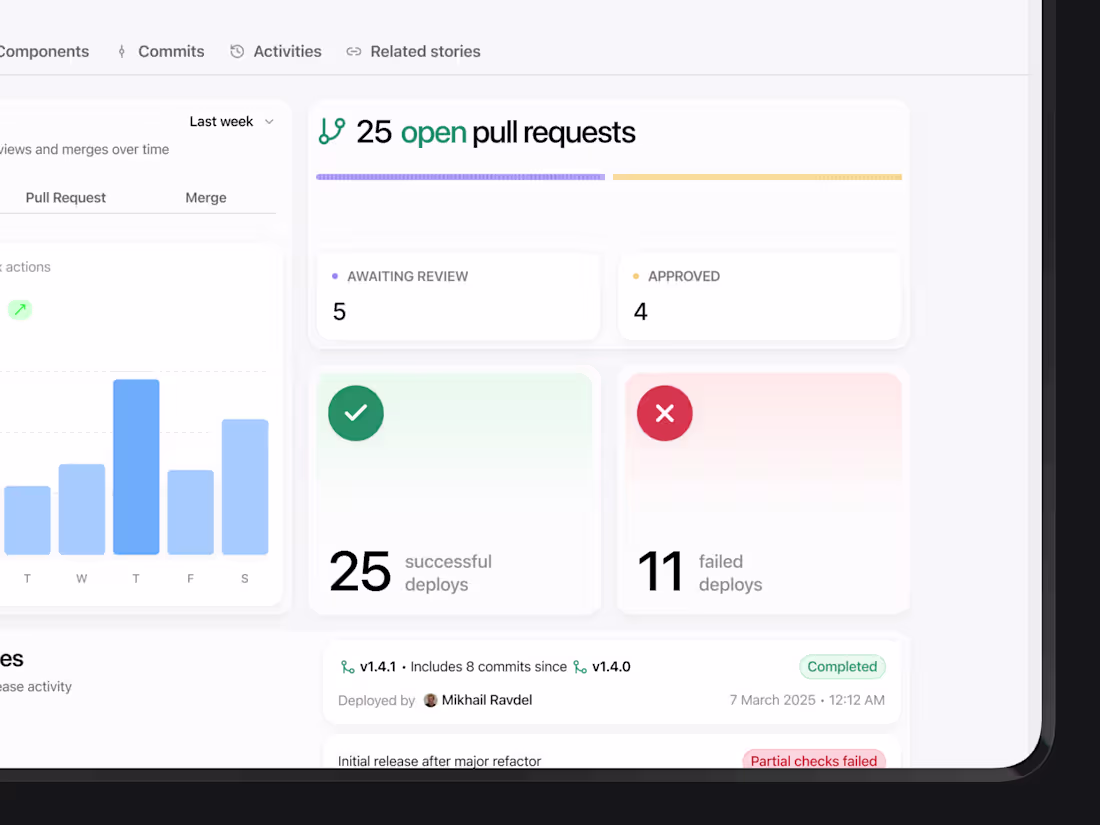This screenshot has width=1100, height=825.
Task: Open the Last week dropdown
Action: point(231,121)
